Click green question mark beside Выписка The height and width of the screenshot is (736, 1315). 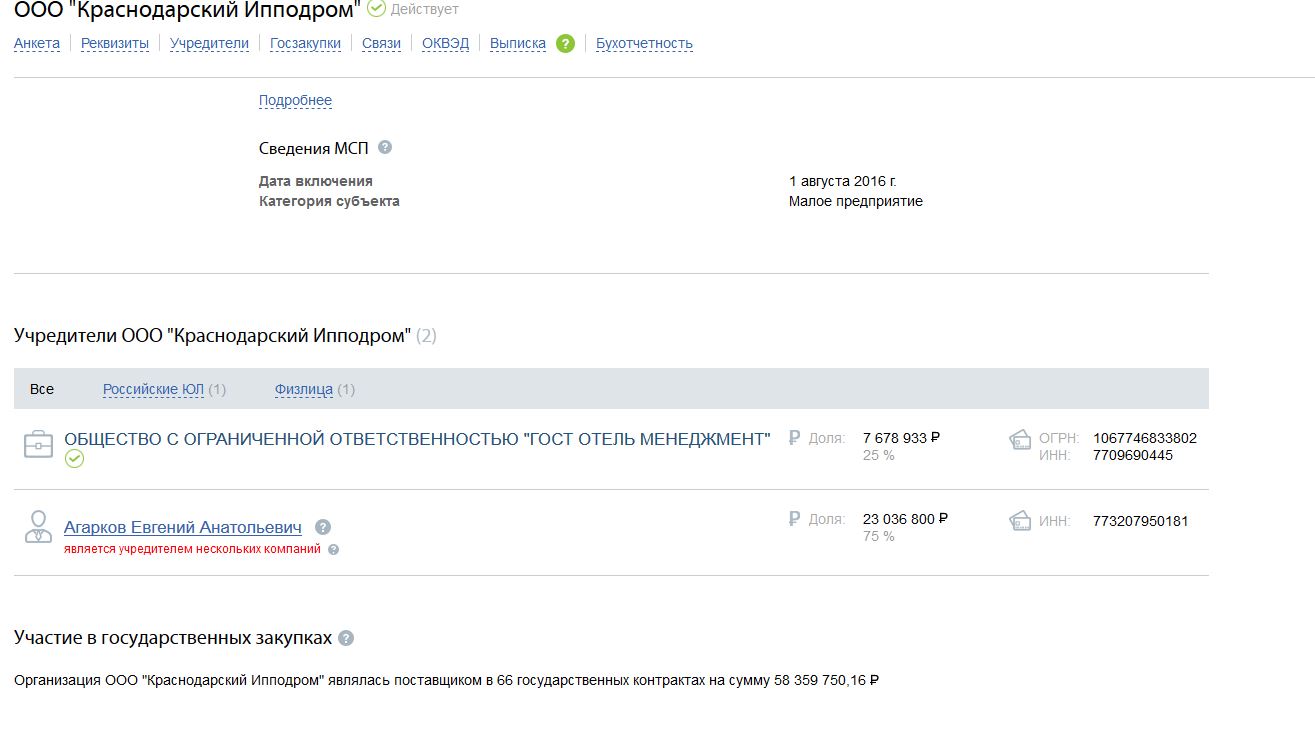pyautogui.click(x=565, y=43)
